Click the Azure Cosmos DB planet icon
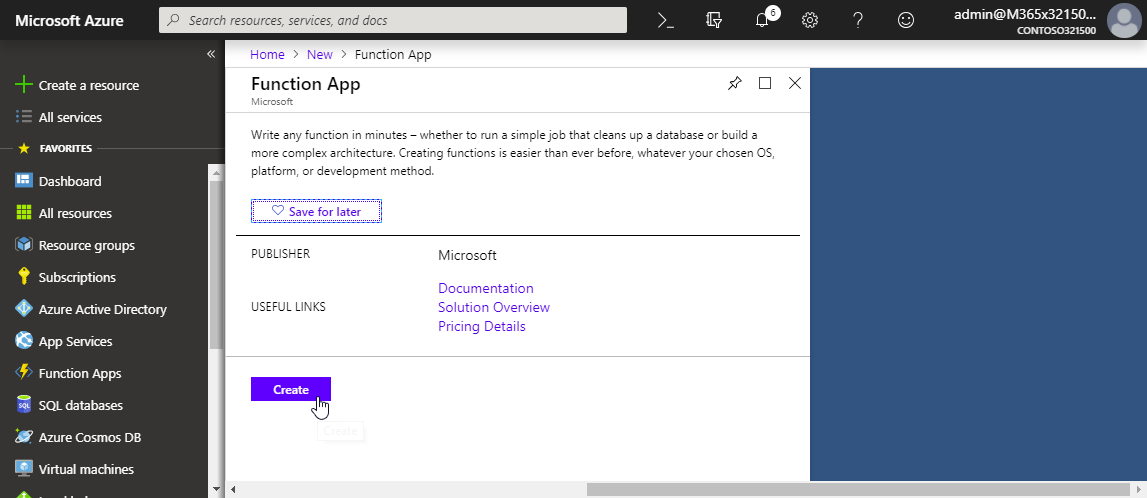The height and width of the screenshot is (498, 1147). pyautogui.click(x=24, y=437)
